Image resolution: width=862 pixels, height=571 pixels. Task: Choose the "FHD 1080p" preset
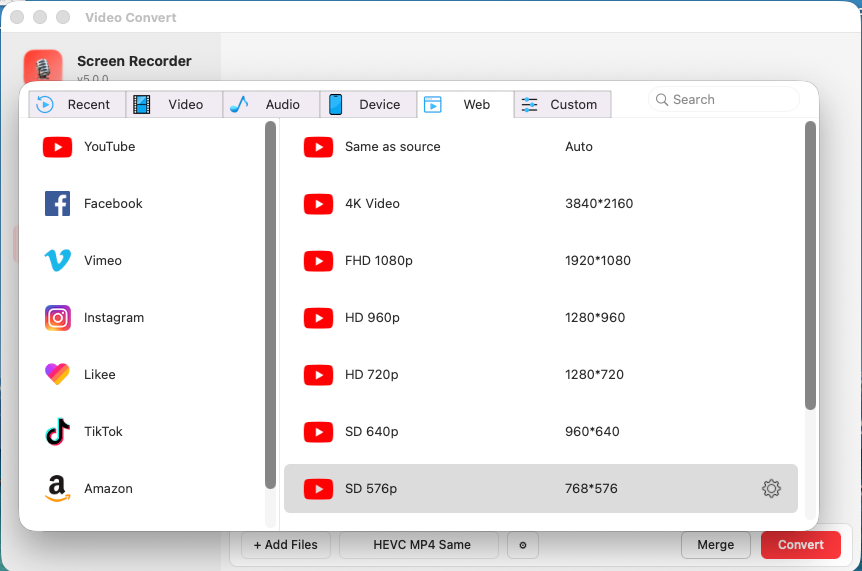coord(379,260)
